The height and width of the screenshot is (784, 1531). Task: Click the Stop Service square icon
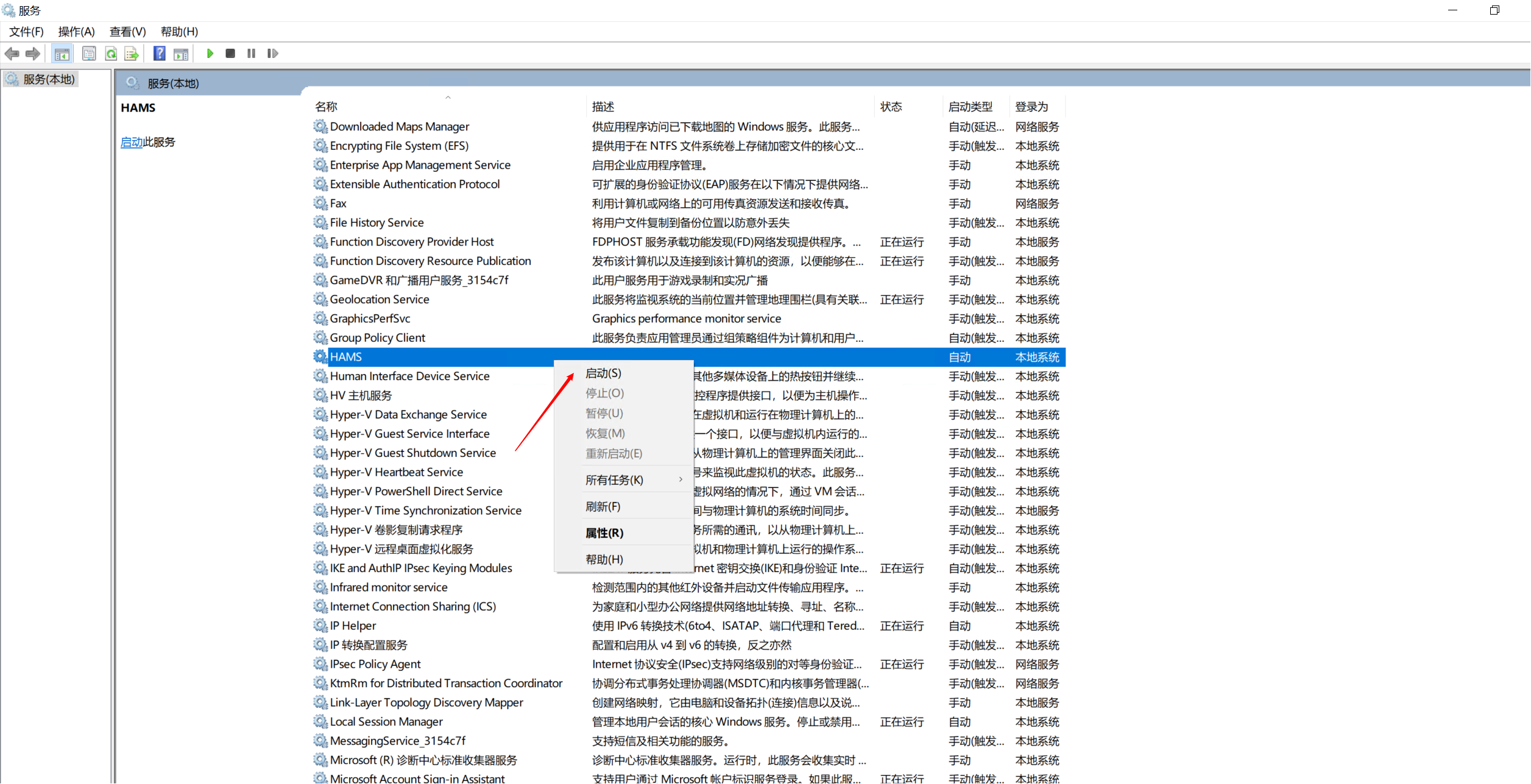tap(230, 54)
